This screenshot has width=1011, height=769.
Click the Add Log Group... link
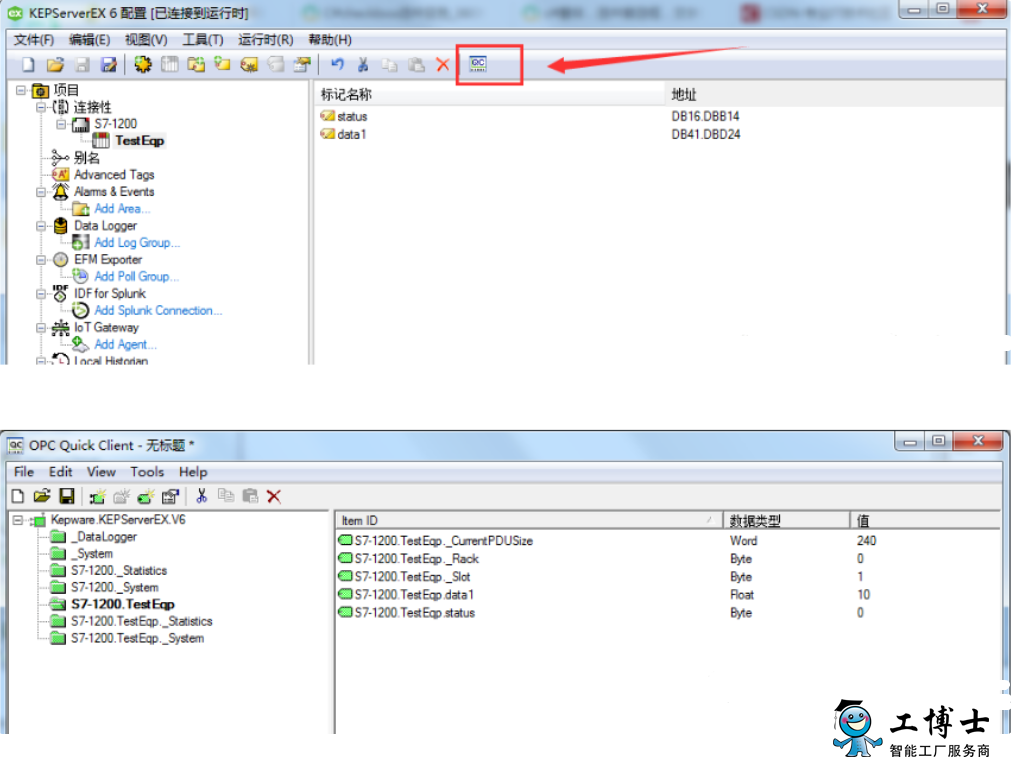pyautogui.click(x=137, y=243)
